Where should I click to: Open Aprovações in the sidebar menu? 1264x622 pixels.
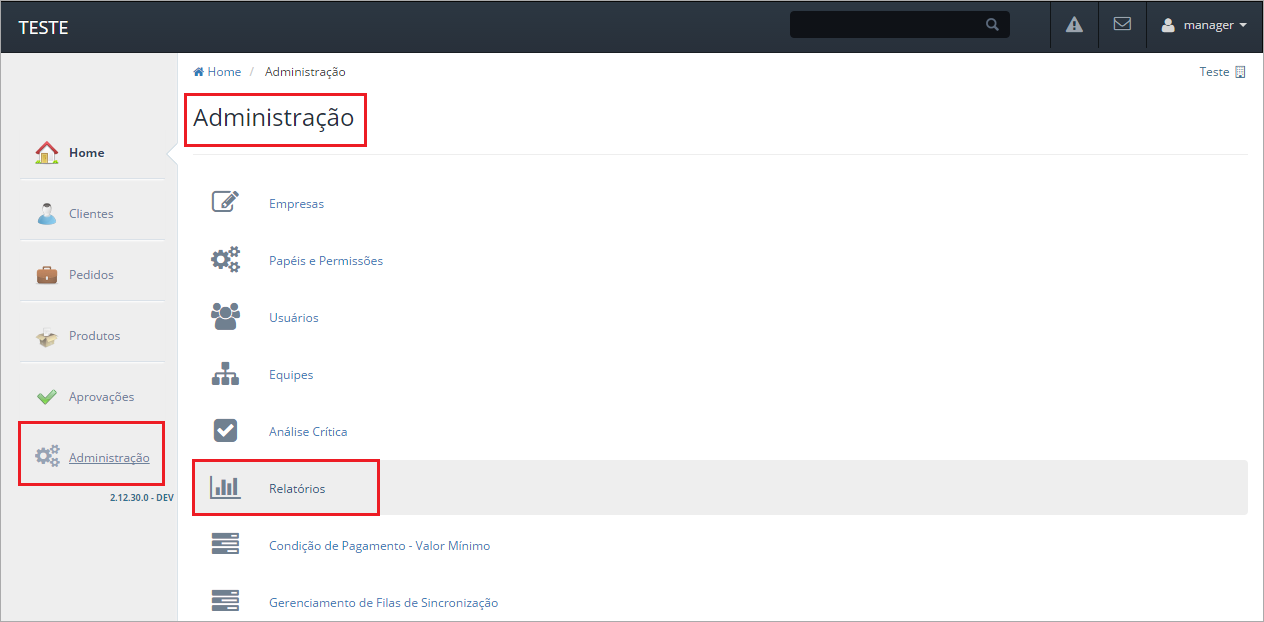tap(101, 397)
